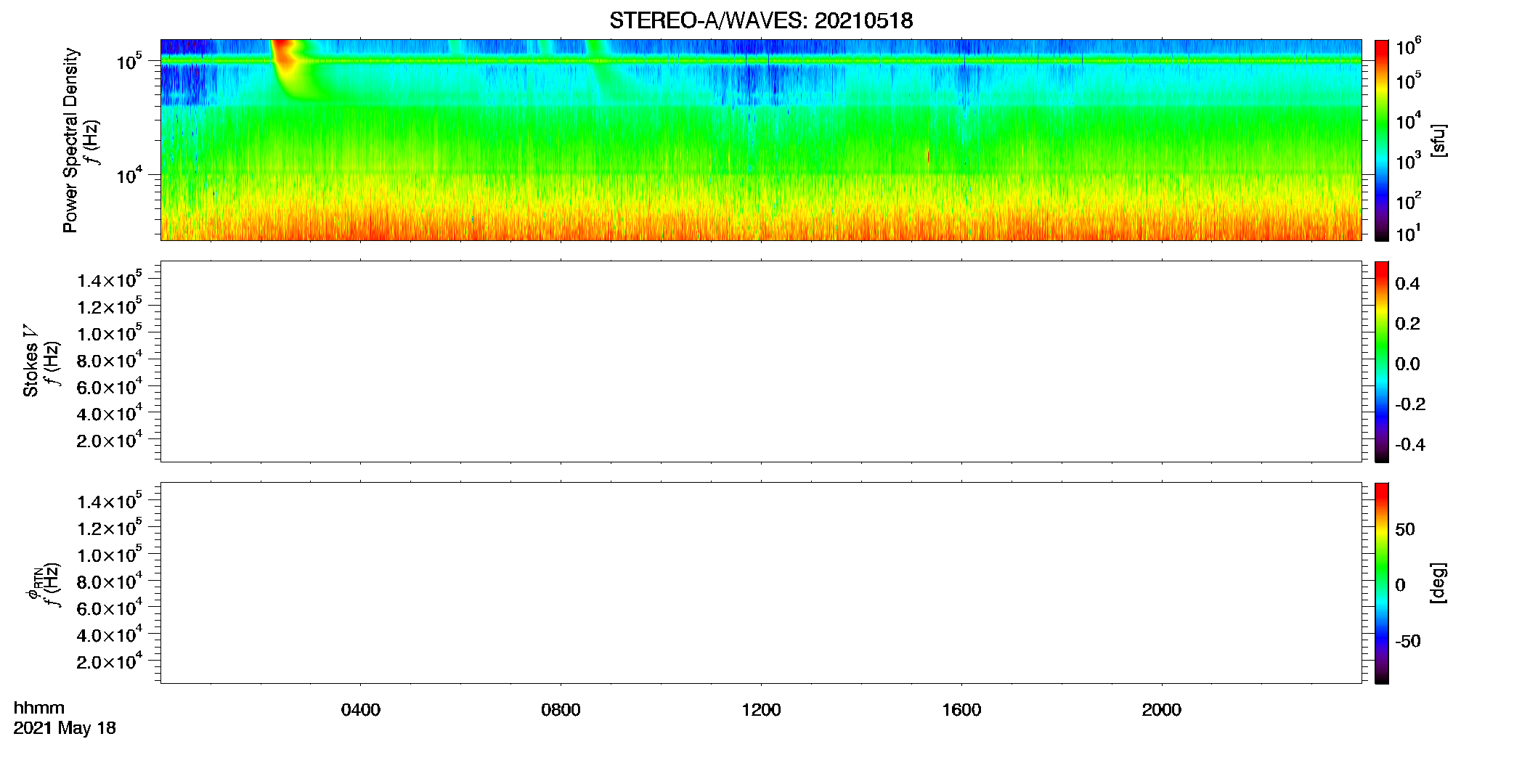Click the 0800 time tick label

coord(561,709)
